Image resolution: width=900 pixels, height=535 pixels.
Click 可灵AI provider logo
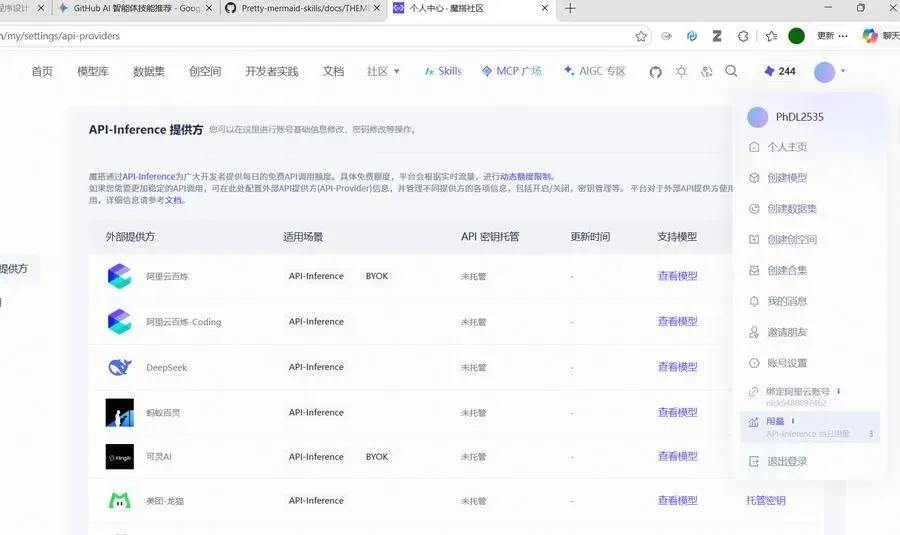point(119,457)
